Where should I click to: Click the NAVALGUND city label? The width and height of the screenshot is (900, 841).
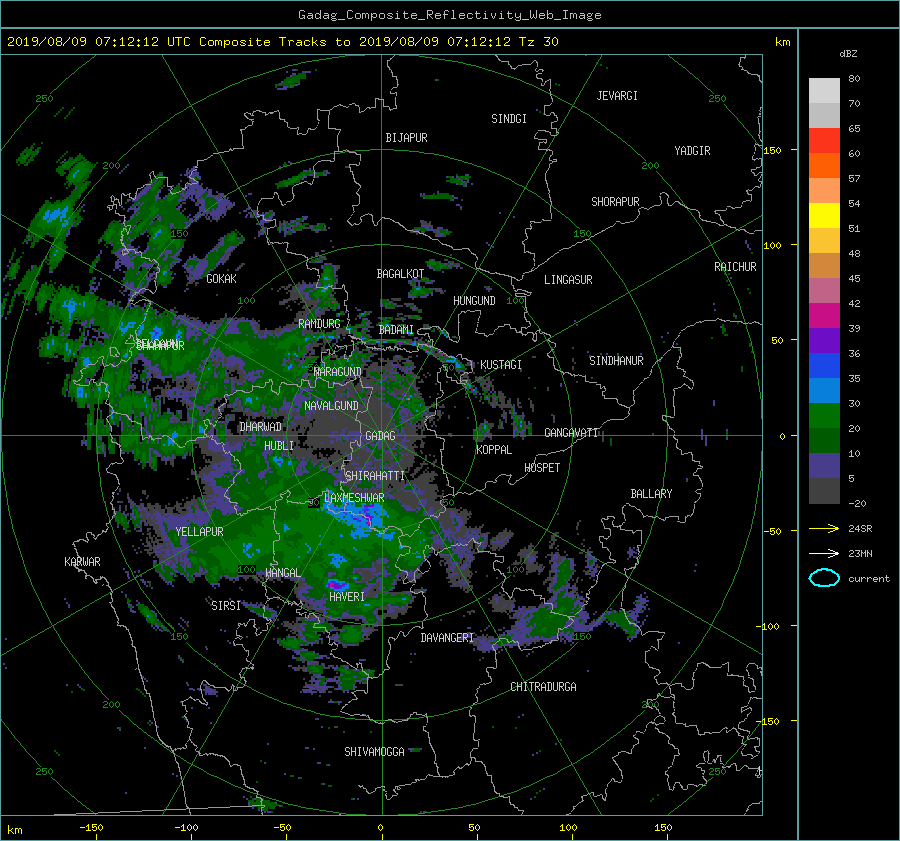point(331,406)
